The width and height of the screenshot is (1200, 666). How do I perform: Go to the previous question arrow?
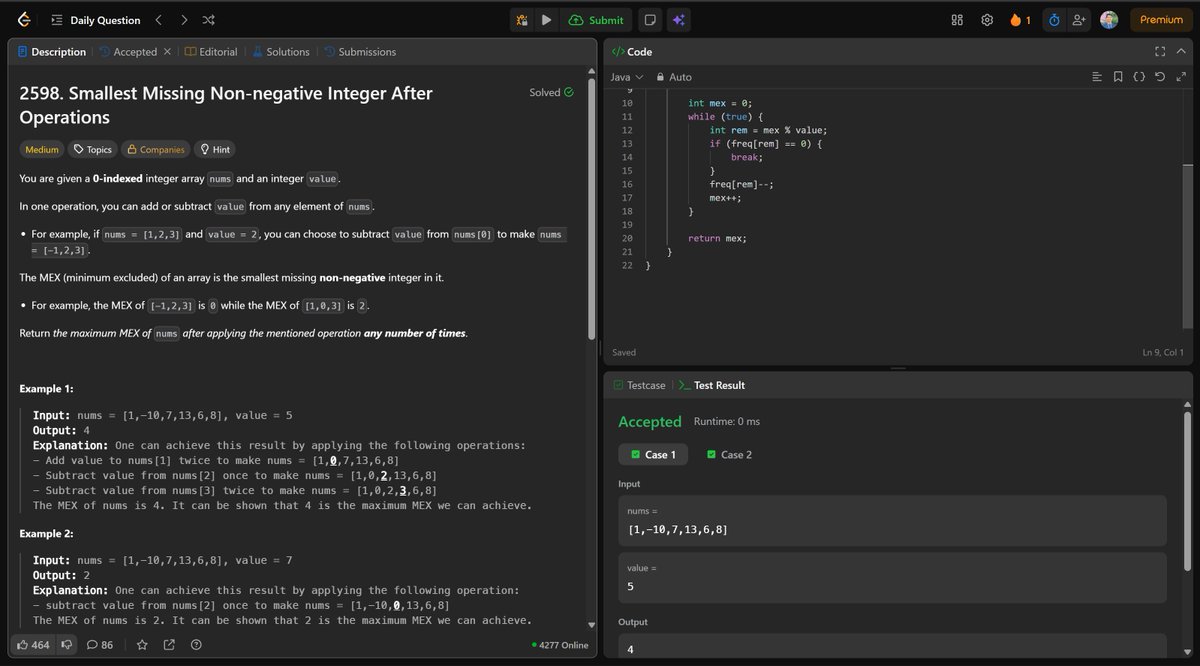(160, 20)
